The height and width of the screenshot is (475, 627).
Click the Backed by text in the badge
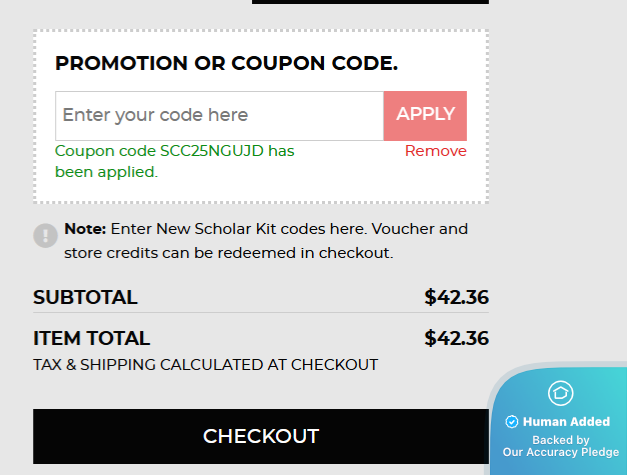point(560,439)
